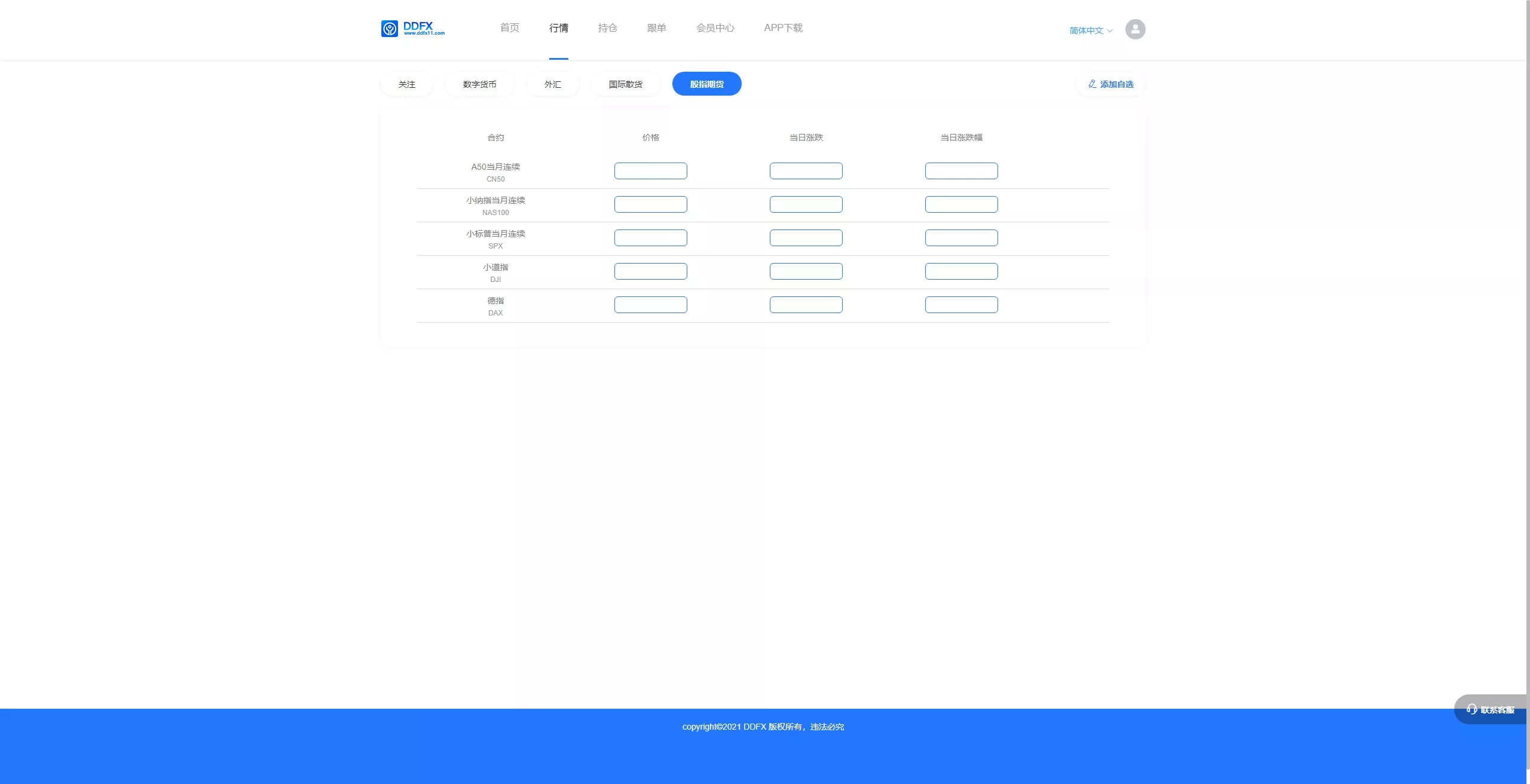1530x784 pixels.
Task: Open the 跟单 navigation item
Action: 656,28
